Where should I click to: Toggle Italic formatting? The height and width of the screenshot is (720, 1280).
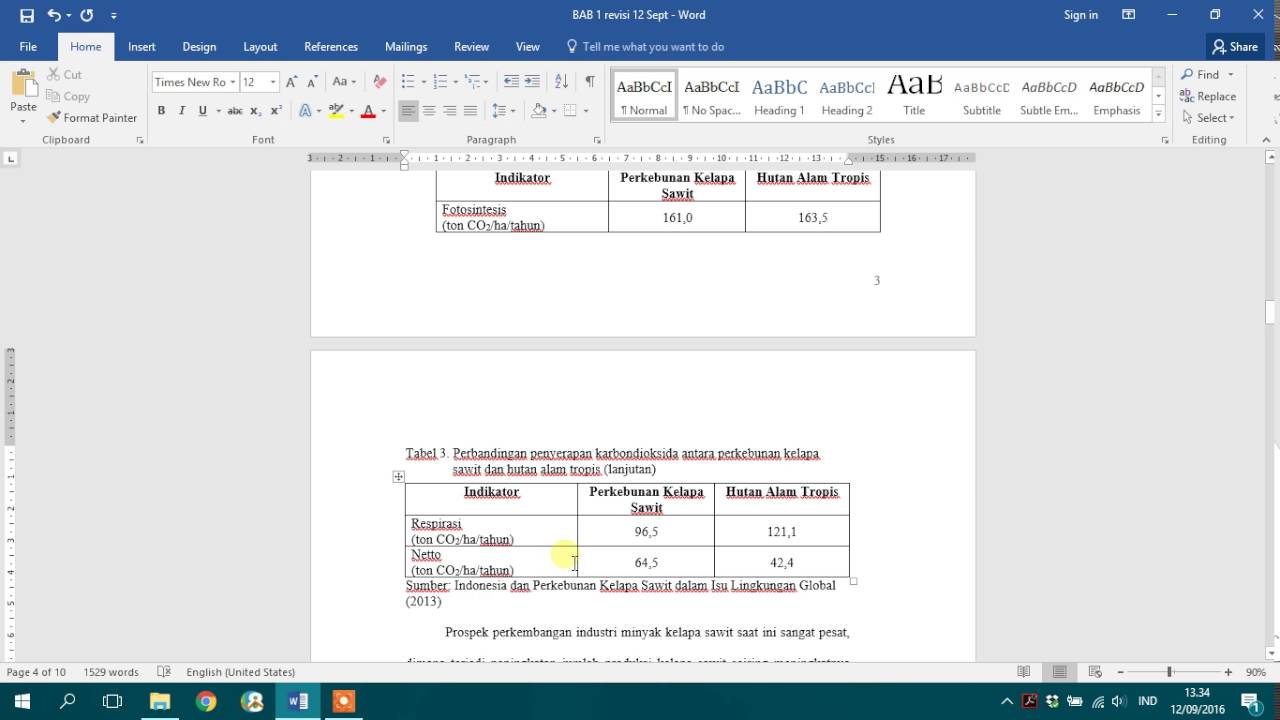(x=182, y=111)
